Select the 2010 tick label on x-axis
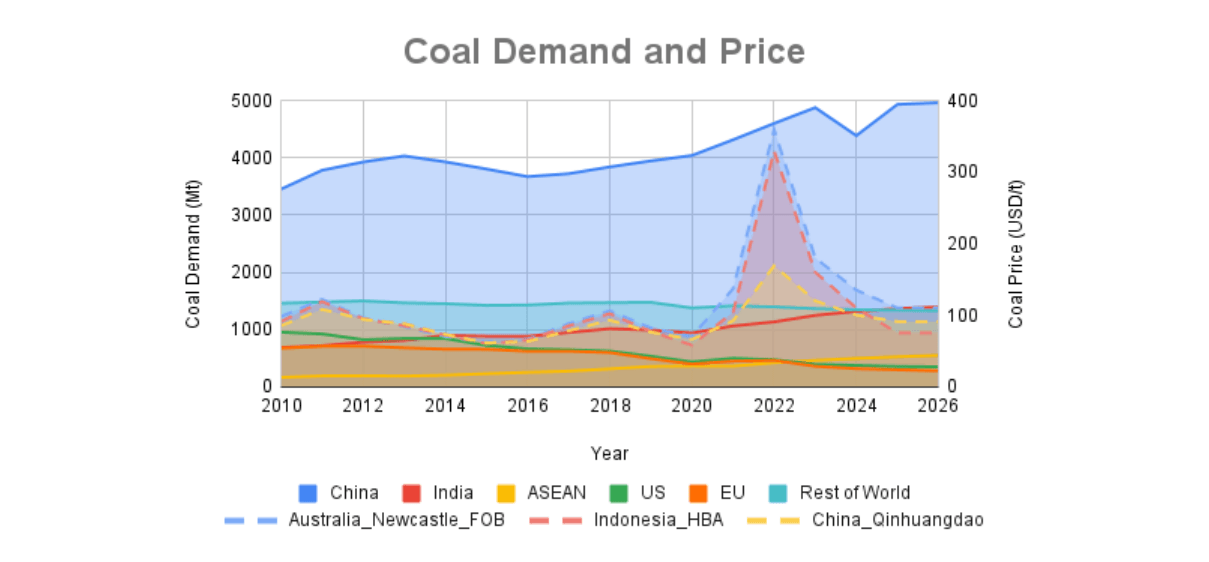Screen dimensions: 1209x562 coord(281,406)
